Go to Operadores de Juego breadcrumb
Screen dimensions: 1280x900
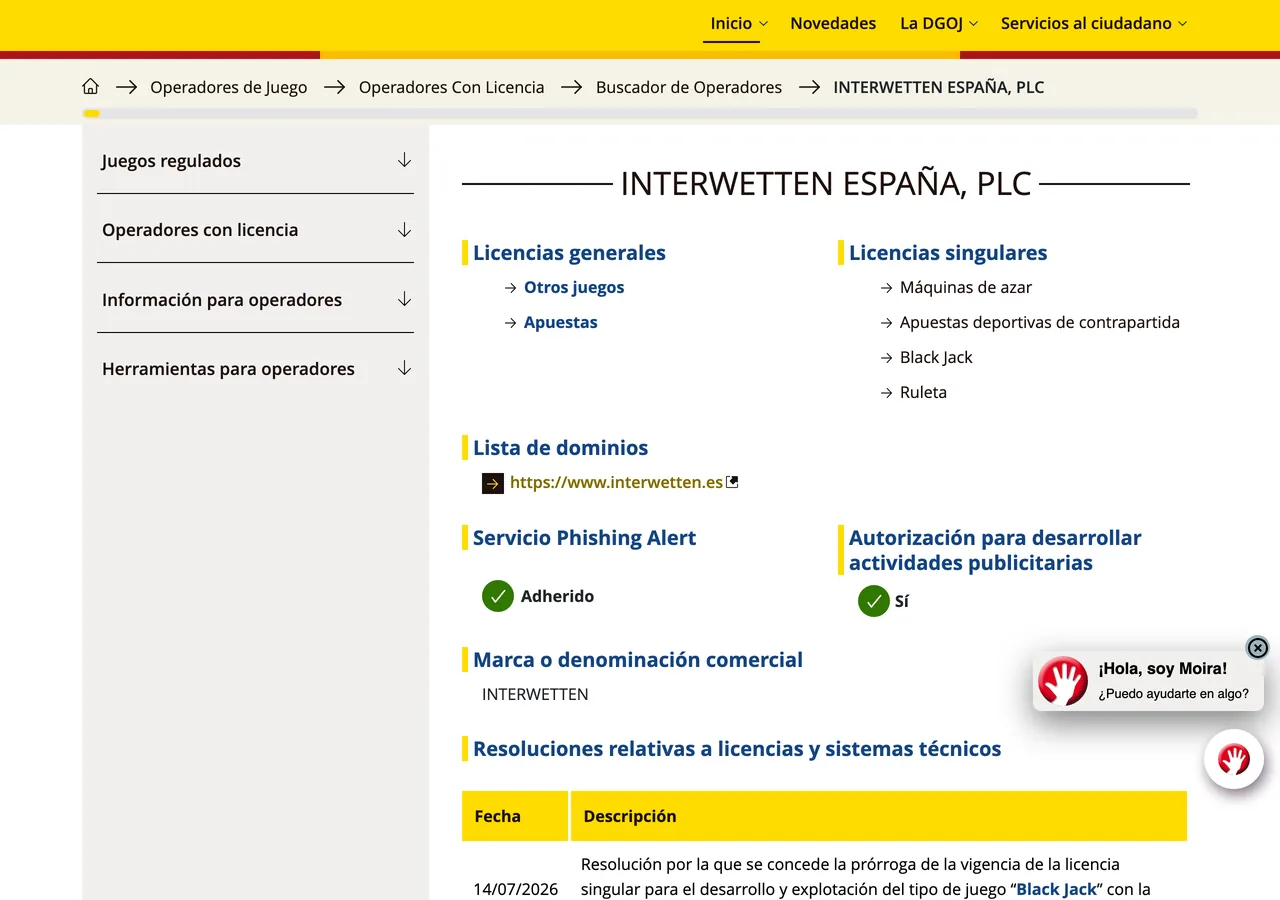(x=229, y=87)
